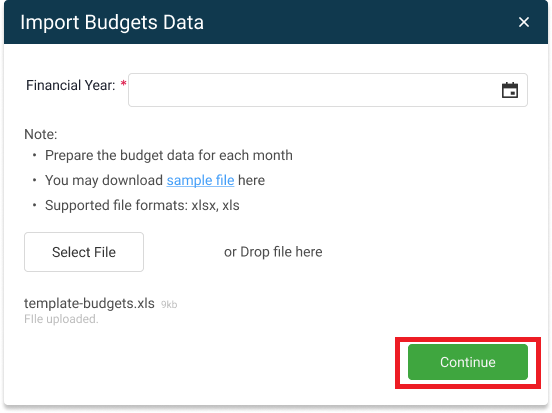
Task: Click 'Supported file formats: xlsx, xls' note
Action: point(142,205)
